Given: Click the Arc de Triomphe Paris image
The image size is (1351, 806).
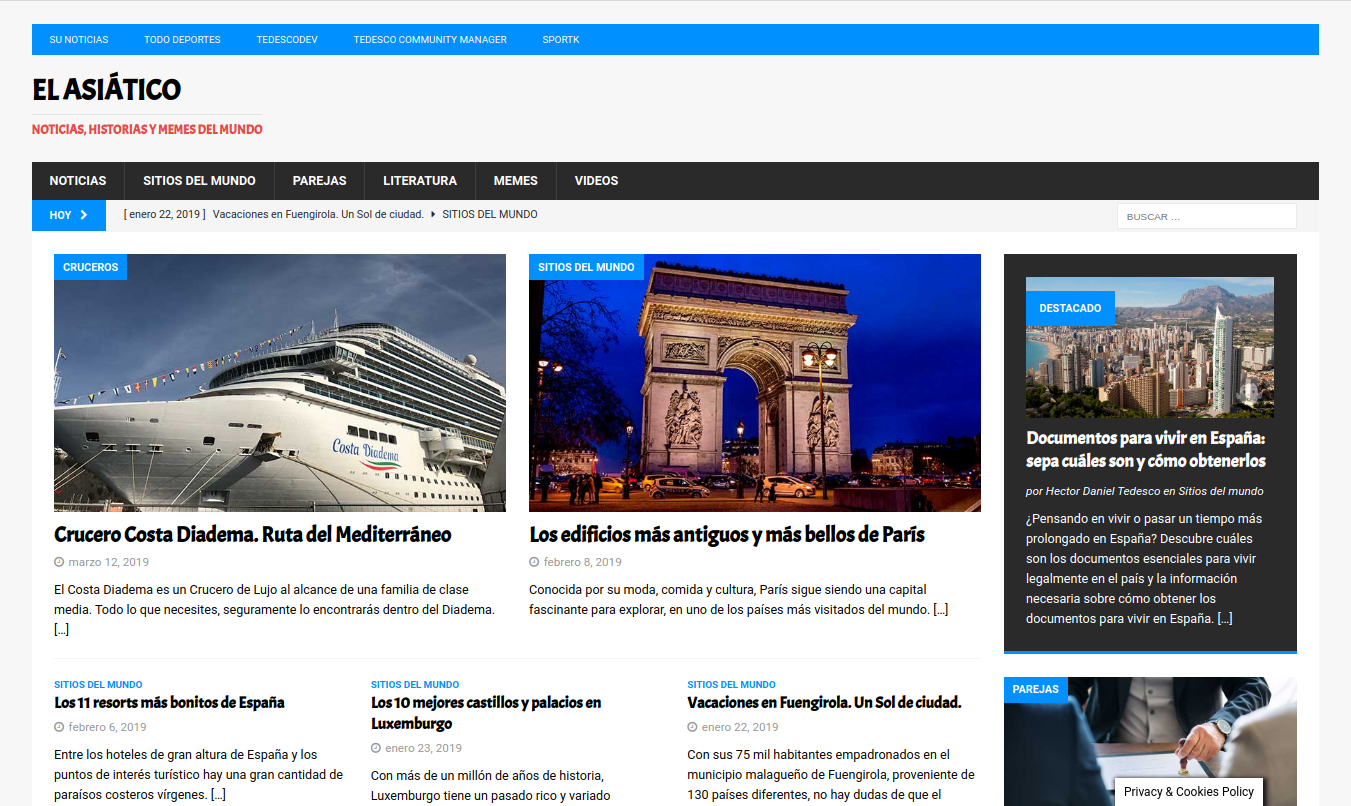Looking at the screenshot, I should pyautogui.click(x=755, y=383).
